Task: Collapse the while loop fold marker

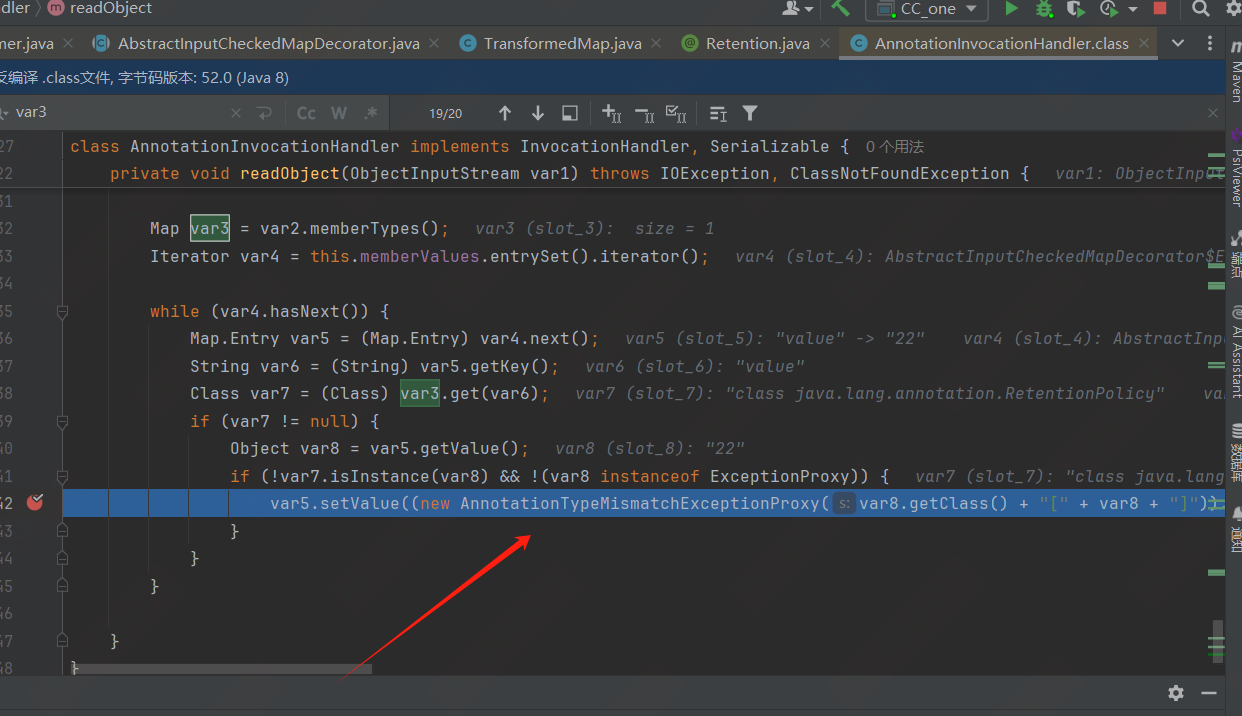Action: tap(62, 312)
